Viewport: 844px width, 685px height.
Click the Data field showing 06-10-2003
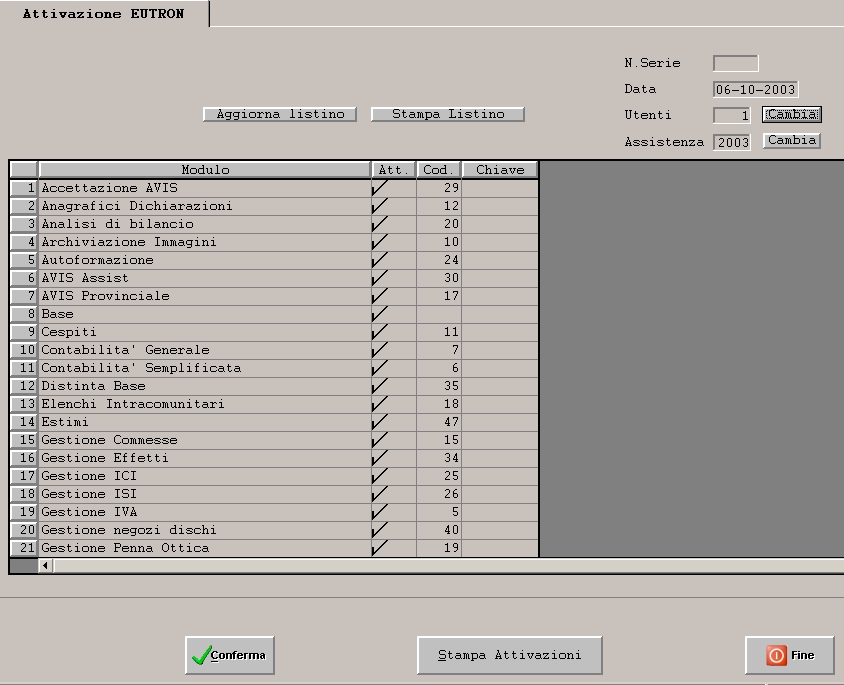pyautogui.click(x=755, y=90)
